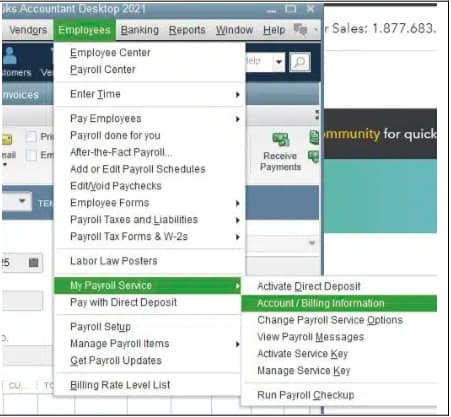Select View Payroll Messages
Screen dimensions: 451x417
(x=339, y=337)
